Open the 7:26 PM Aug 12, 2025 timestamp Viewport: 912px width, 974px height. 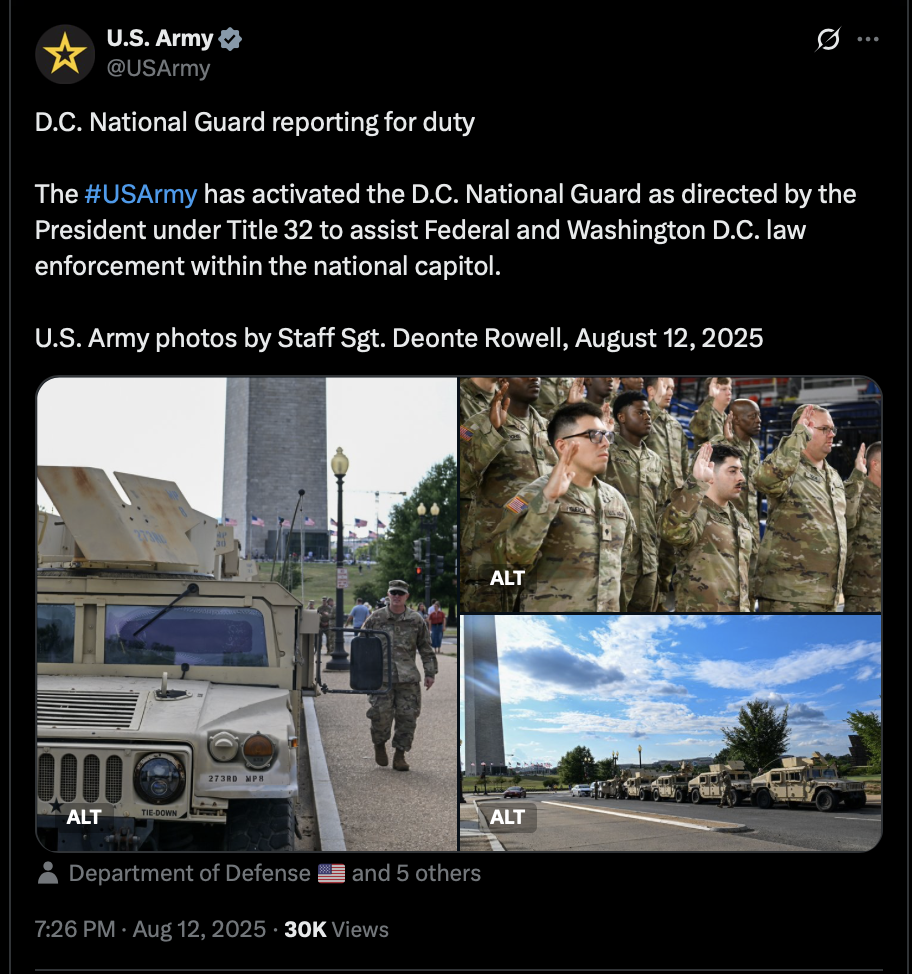tap(150, 929)
